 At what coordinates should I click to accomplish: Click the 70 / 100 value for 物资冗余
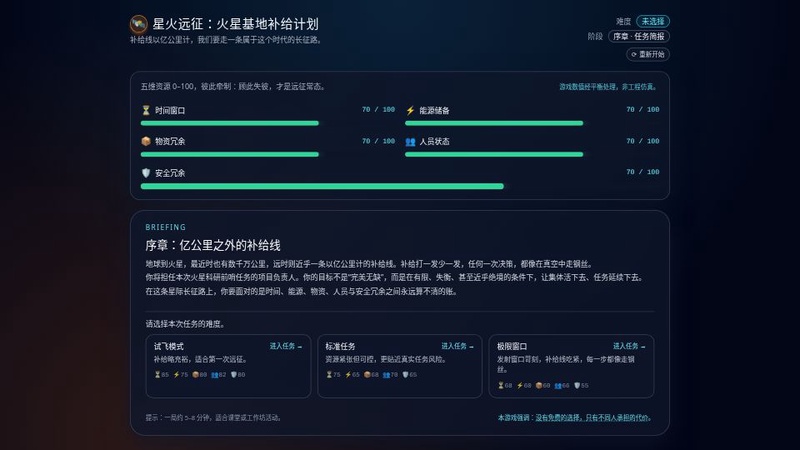coord(378,141)
